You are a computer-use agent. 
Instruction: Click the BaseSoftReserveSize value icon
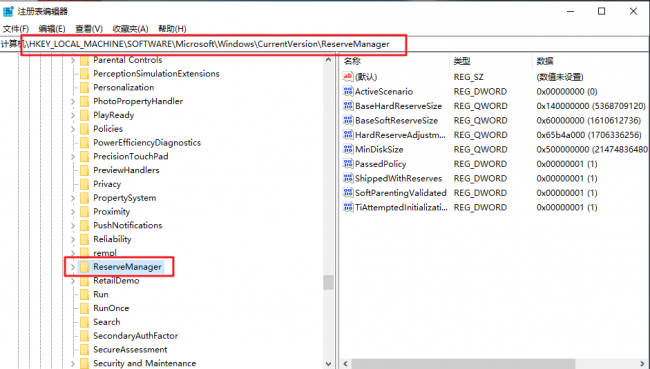point(348,120)
